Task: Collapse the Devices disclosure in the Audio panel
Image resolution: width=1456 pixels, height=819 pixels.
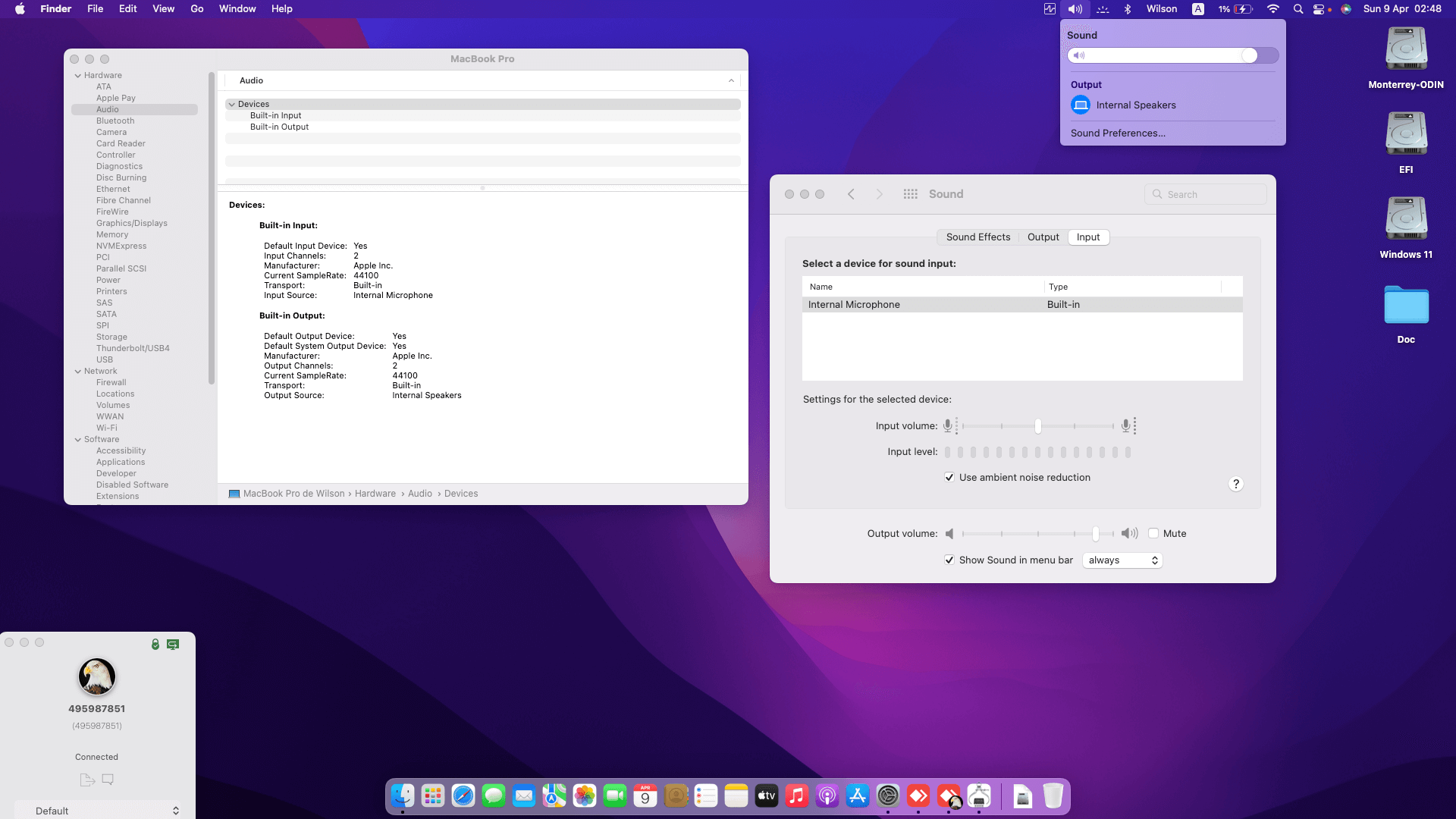Action: point(232,104)
